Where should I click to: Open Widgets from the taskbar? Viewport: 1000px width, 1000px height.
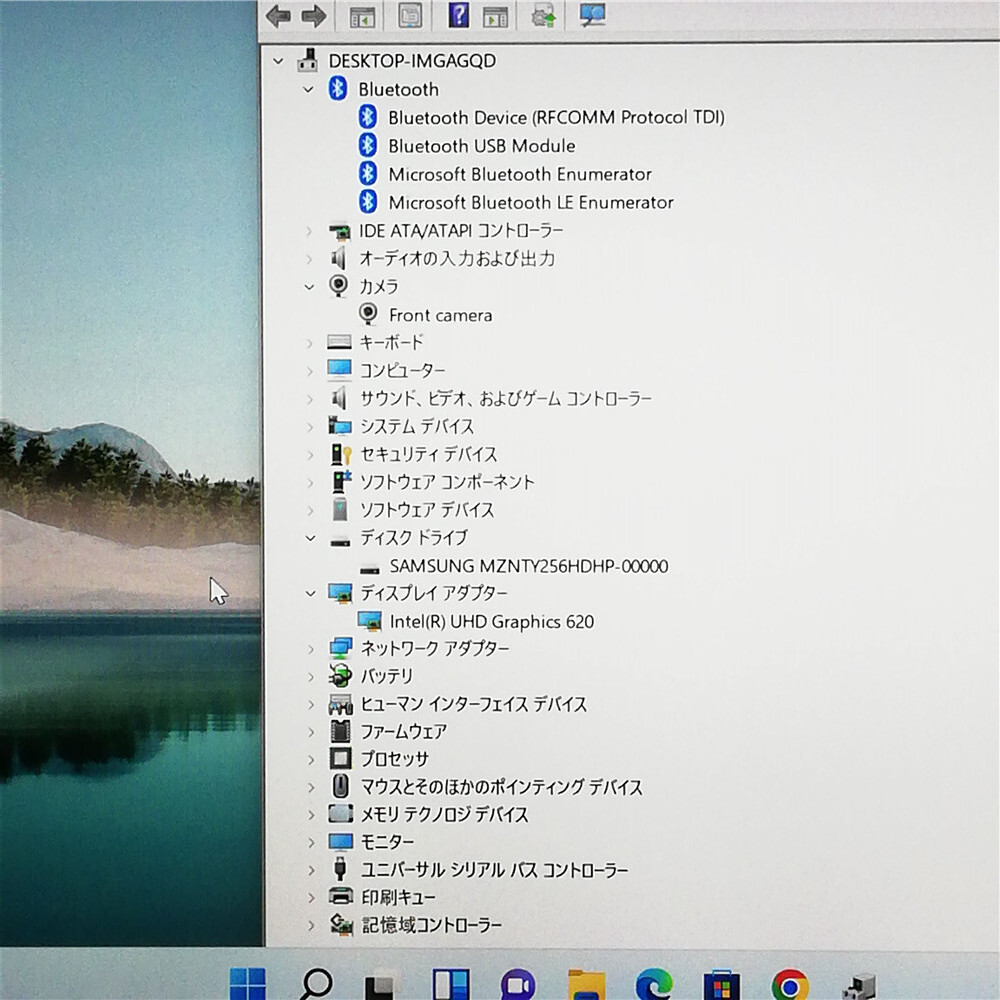(x=451, y=983)
